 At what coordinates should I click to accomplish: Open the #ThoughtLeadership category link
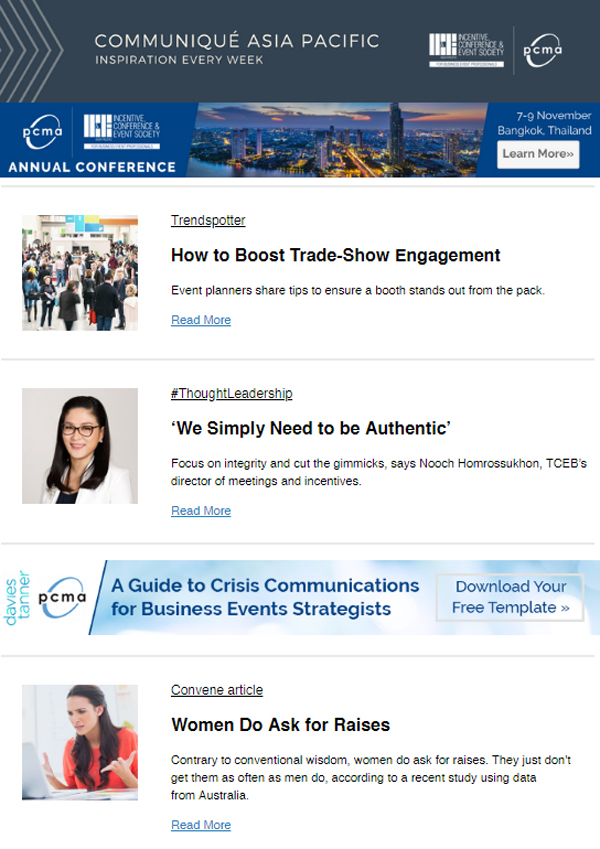[x=231, y=394]
